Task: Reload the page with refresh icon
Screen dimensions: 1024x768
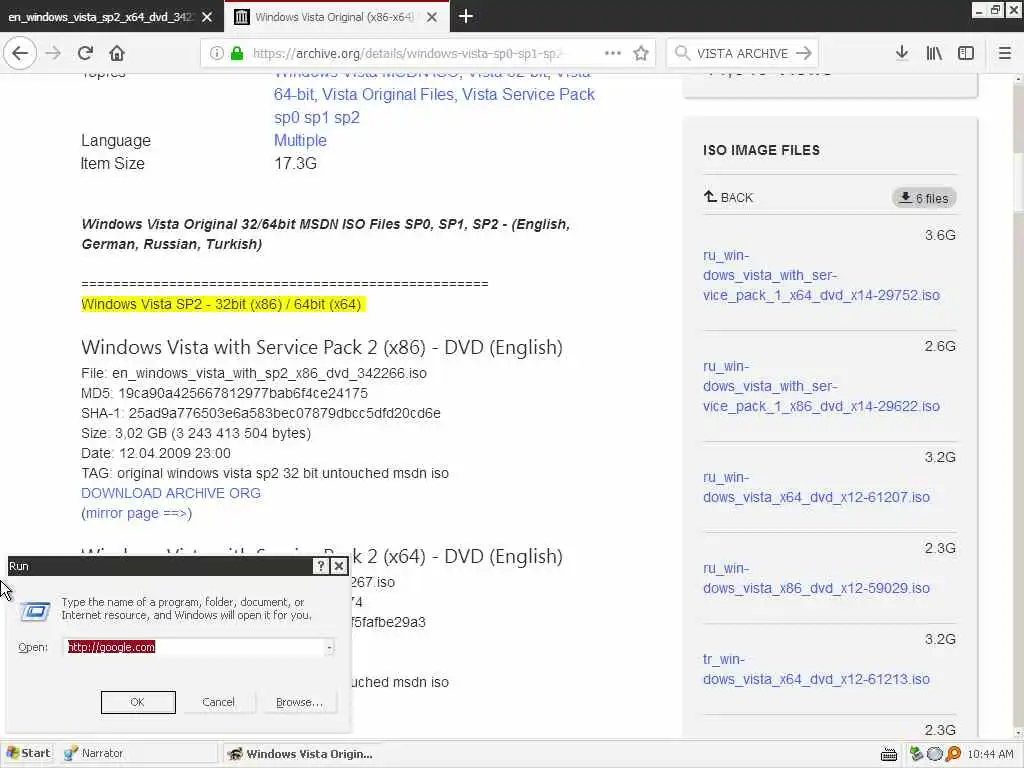Action: (x=85, y=53)
